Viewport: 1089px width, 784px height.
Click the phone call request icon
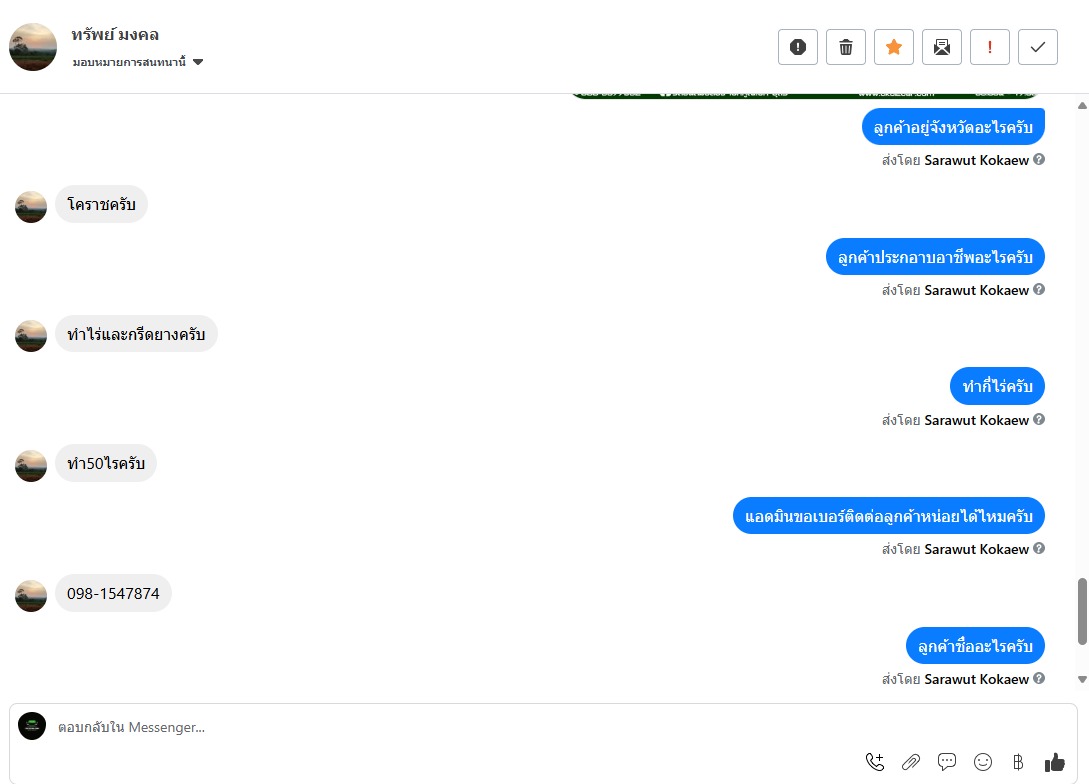point(874,762)
